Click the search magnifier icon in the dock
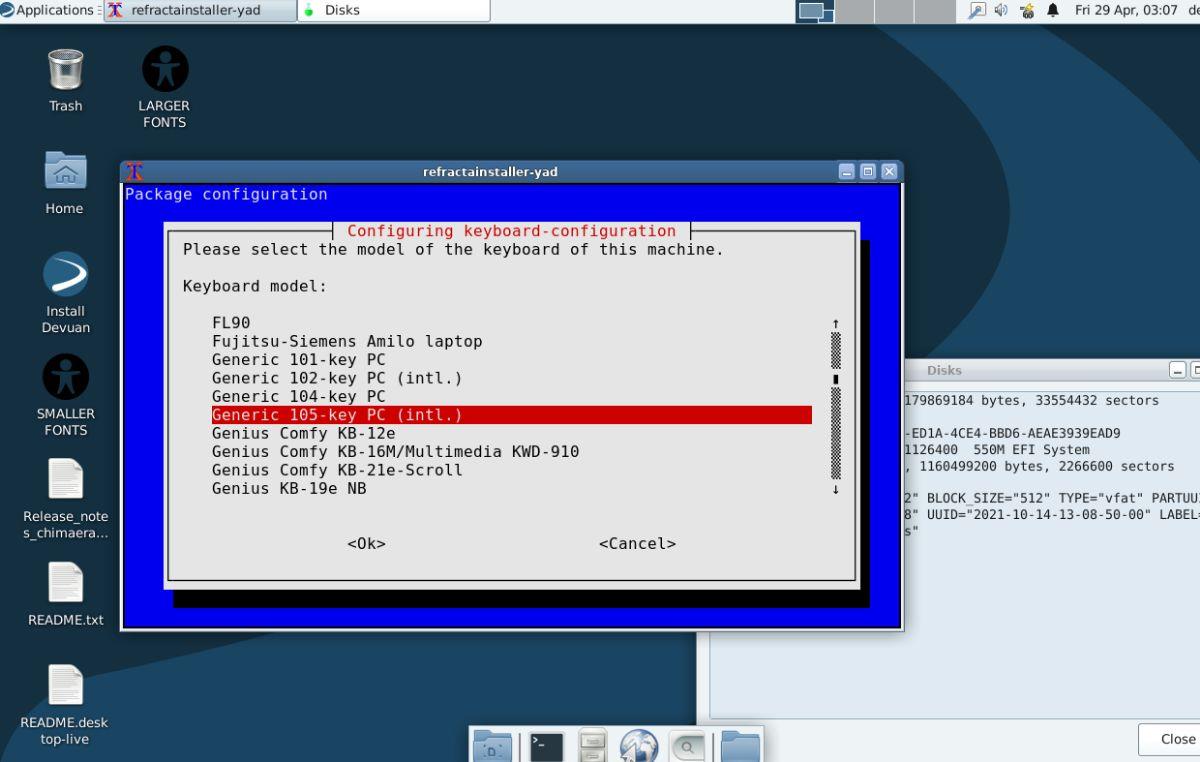This screenshot has height=762, width=1200. (x=688, y=745)
